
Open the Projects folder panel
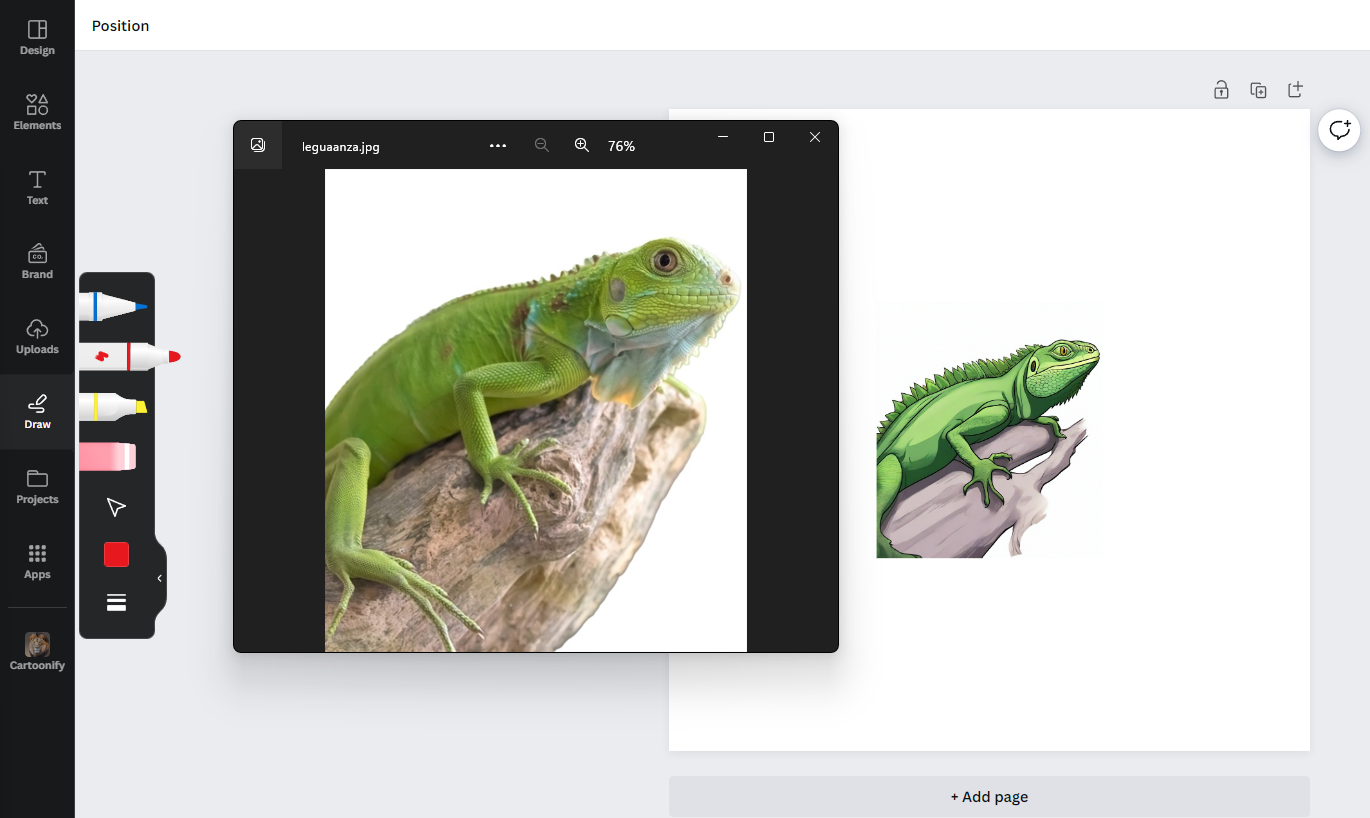point(37,486)
